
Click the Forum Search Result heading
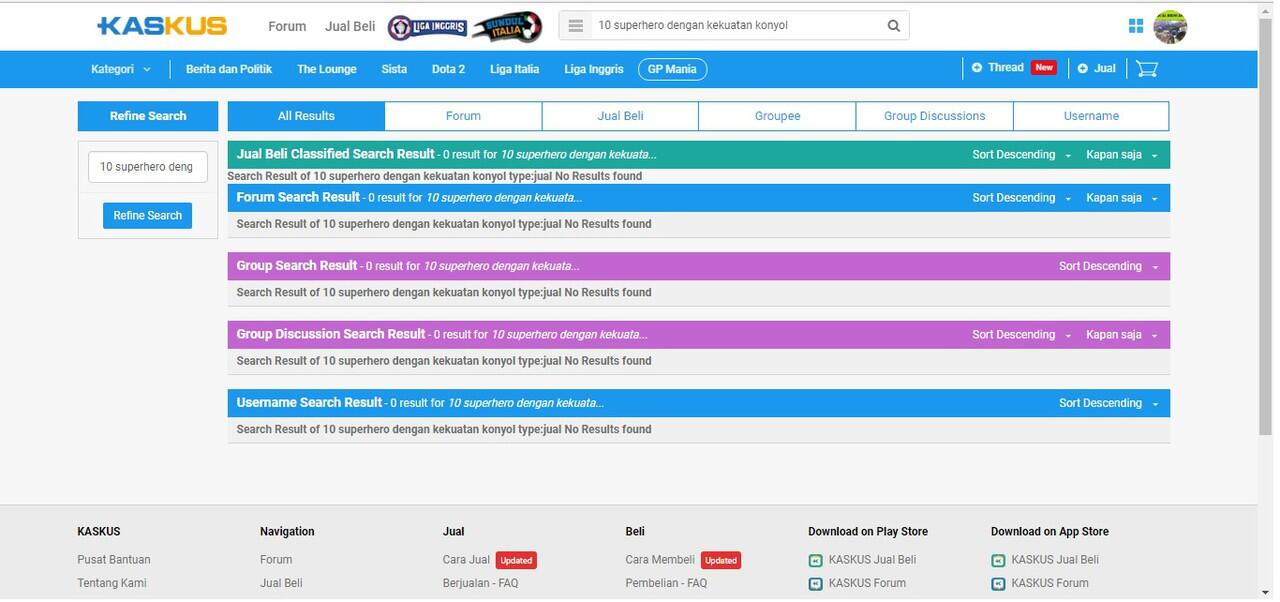(x=298, y=197)
